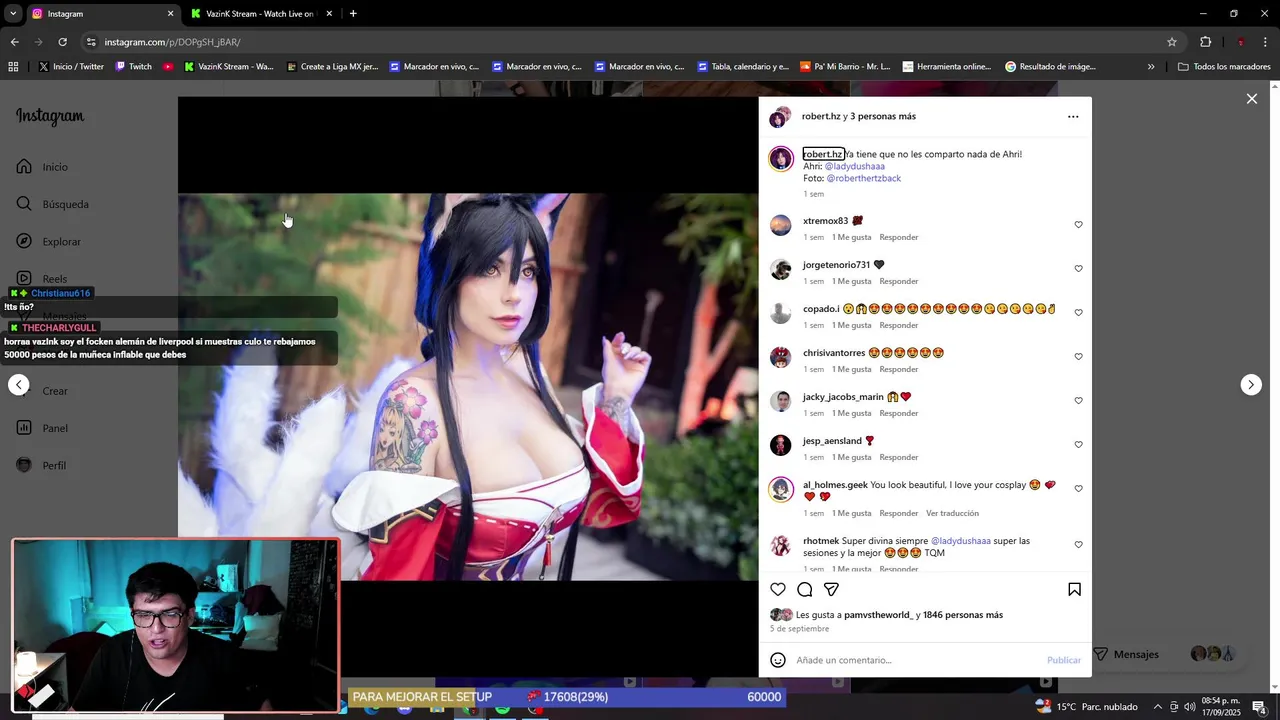Open Herramienta online bookmark

click(947, 67)
